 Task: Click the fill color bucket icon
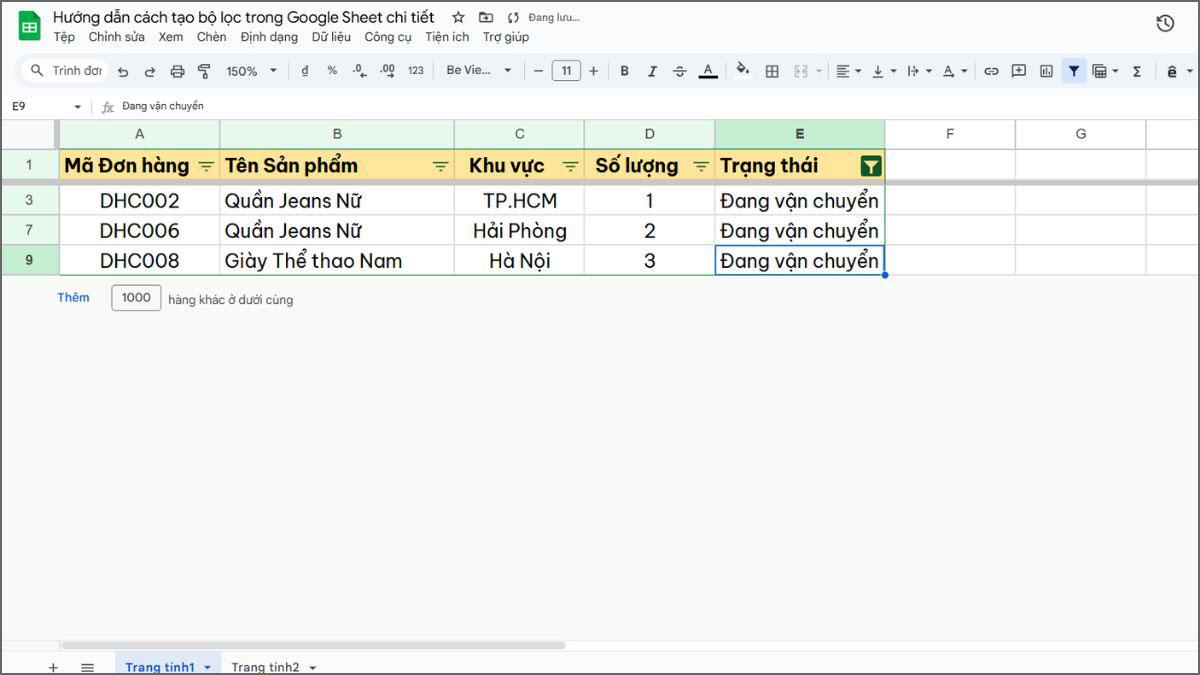[x=742, y=70]
